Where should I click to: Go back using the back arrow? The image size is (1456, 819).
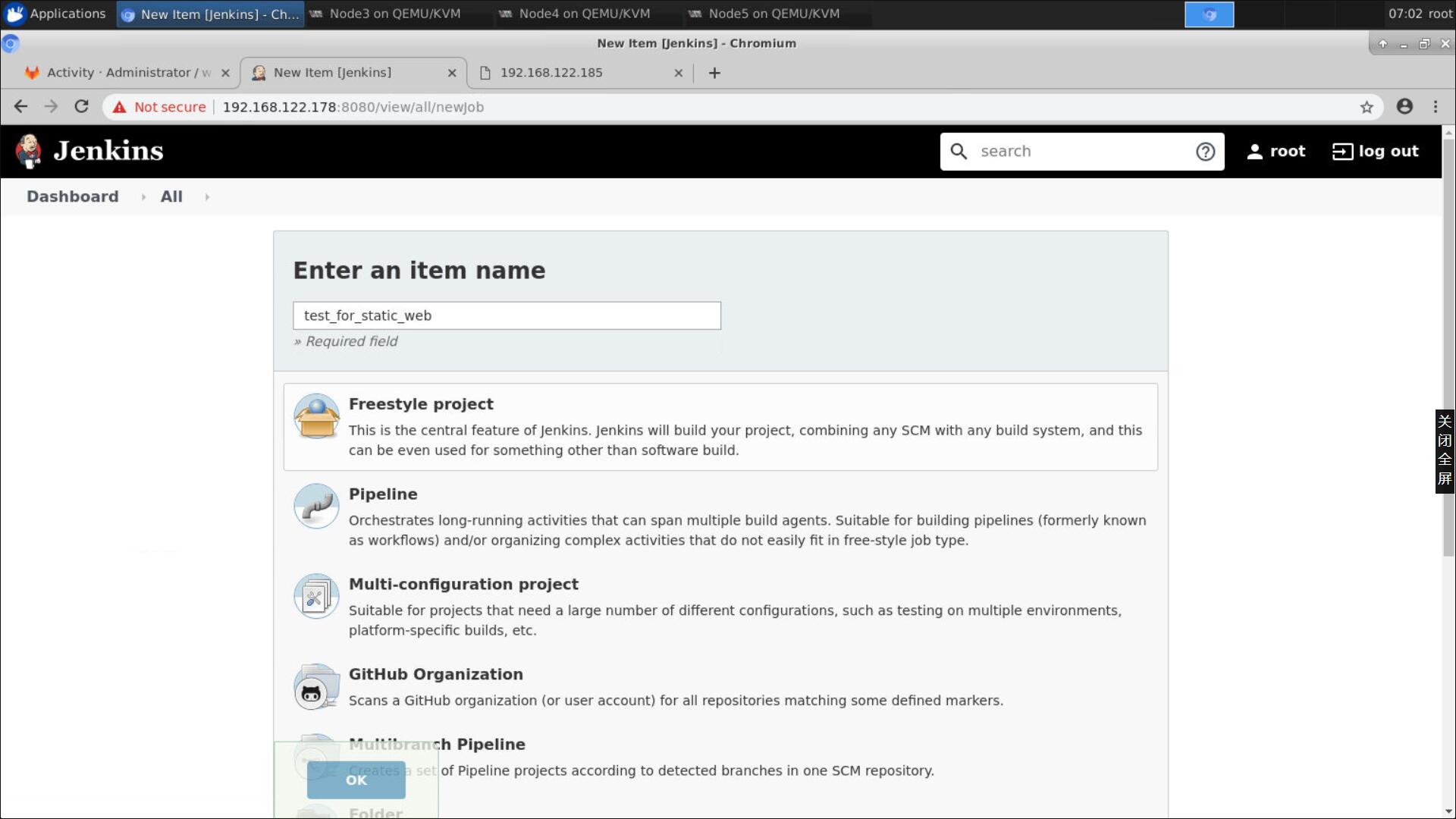tap(20, 107)
